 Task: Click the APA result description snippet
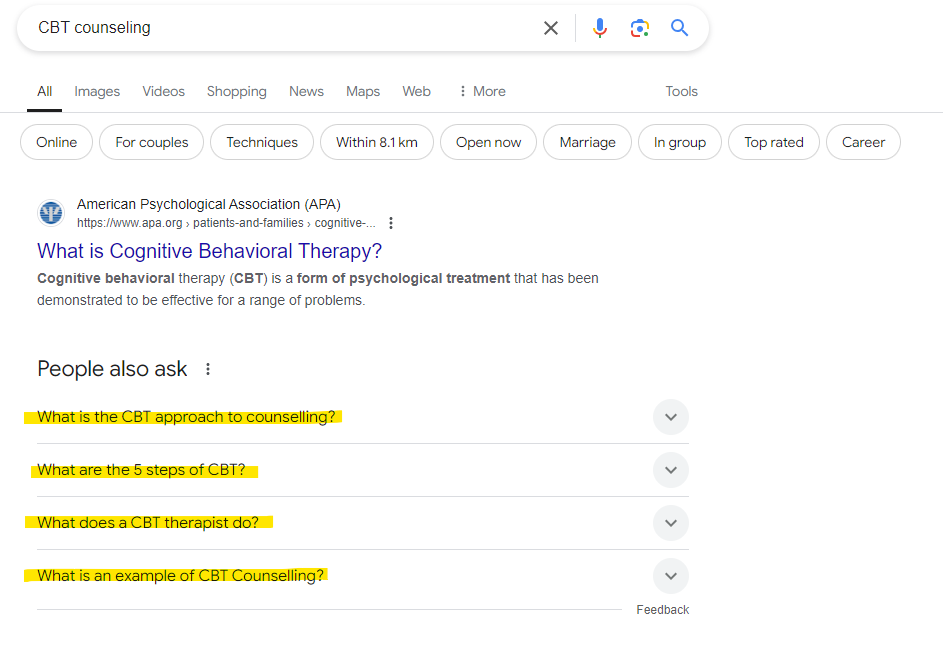[318, 289]
